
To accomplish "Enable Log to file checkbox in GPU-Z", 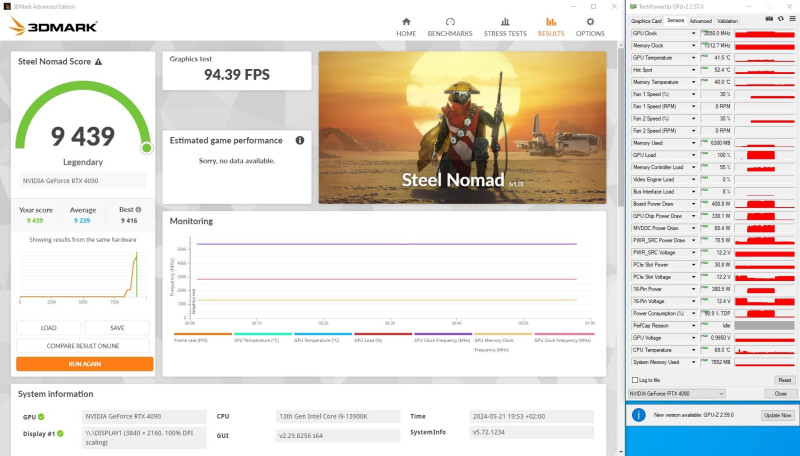I will pos(635,380).
